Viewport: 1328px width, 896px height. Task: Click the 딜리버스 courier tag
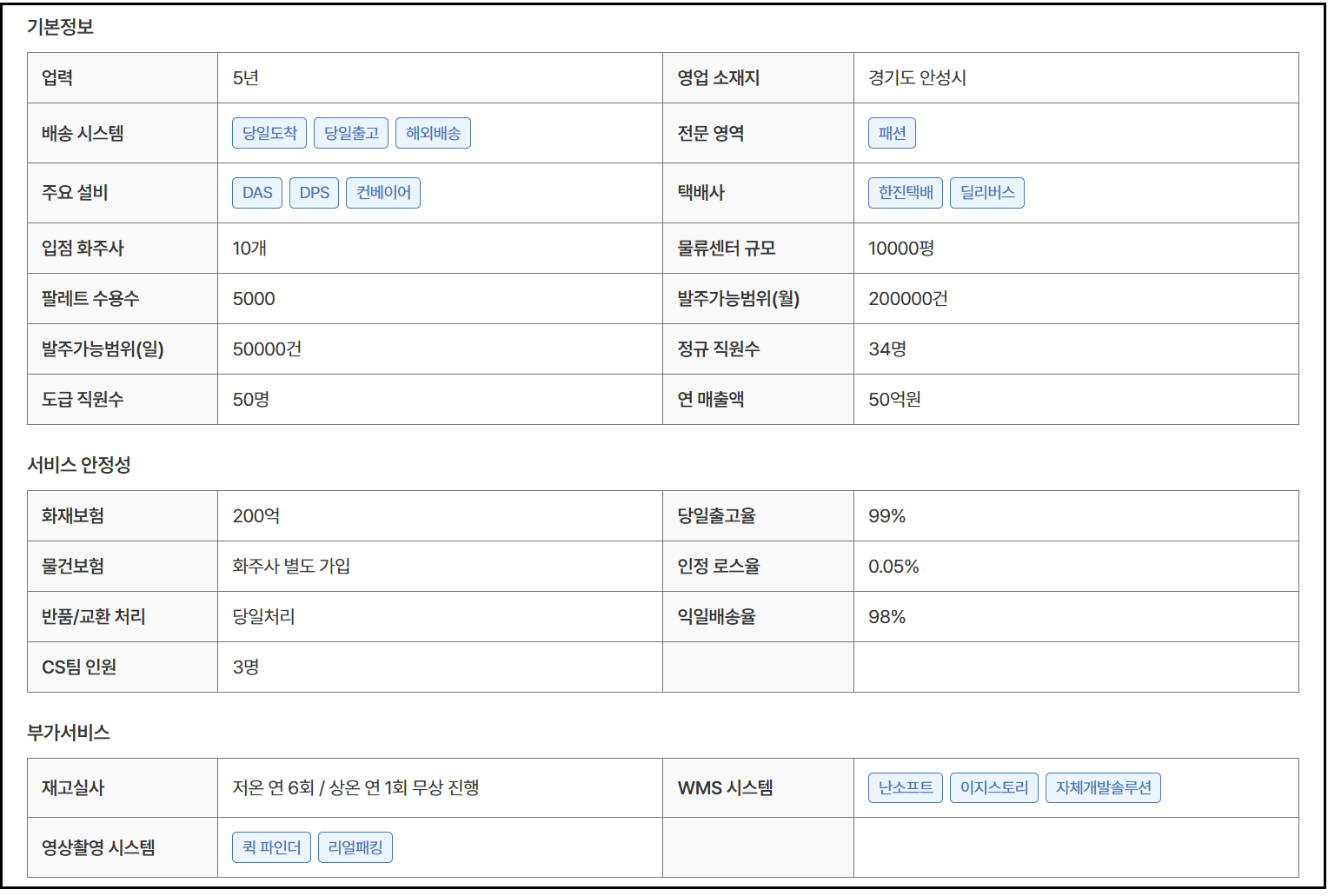point(987,193)
